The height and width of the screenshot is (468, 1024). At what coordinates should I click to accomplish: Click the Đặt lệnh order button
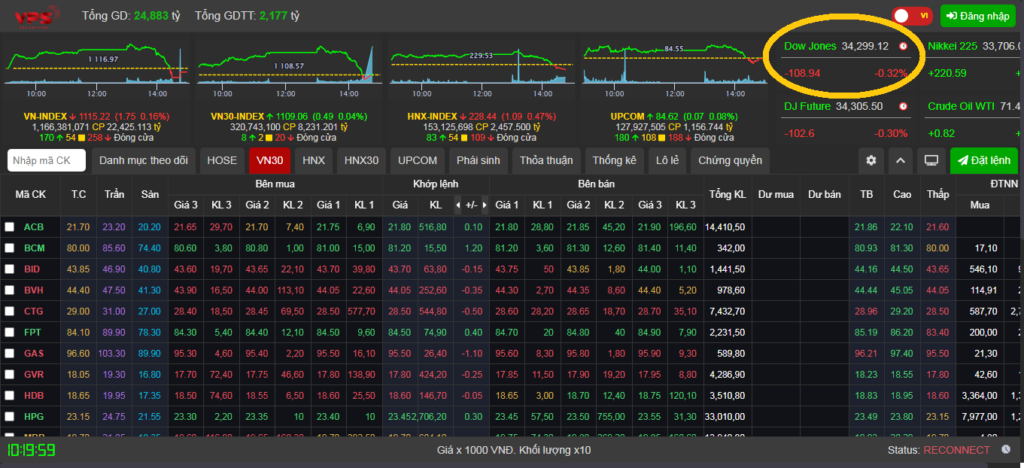point(984,161)
